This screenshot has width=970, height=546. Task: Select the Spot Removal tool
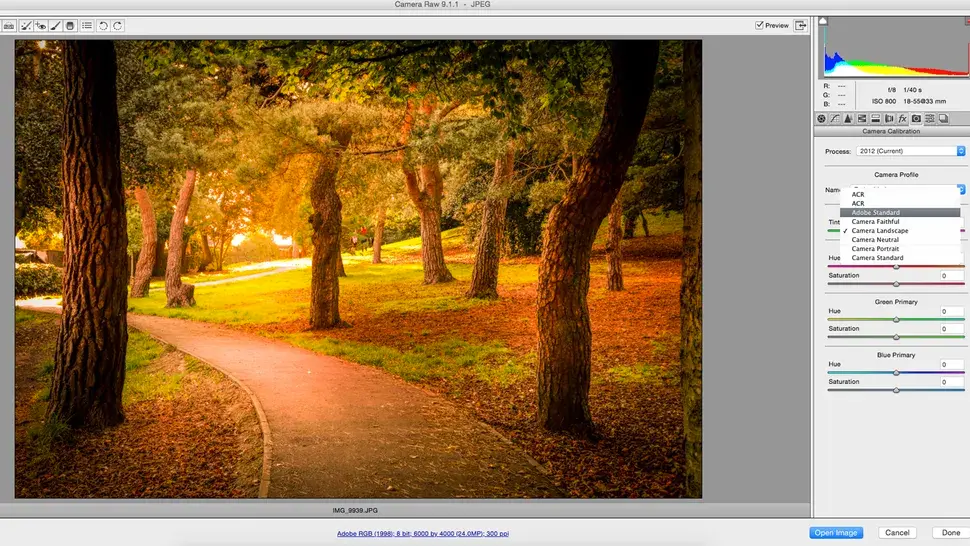(26, 26)
